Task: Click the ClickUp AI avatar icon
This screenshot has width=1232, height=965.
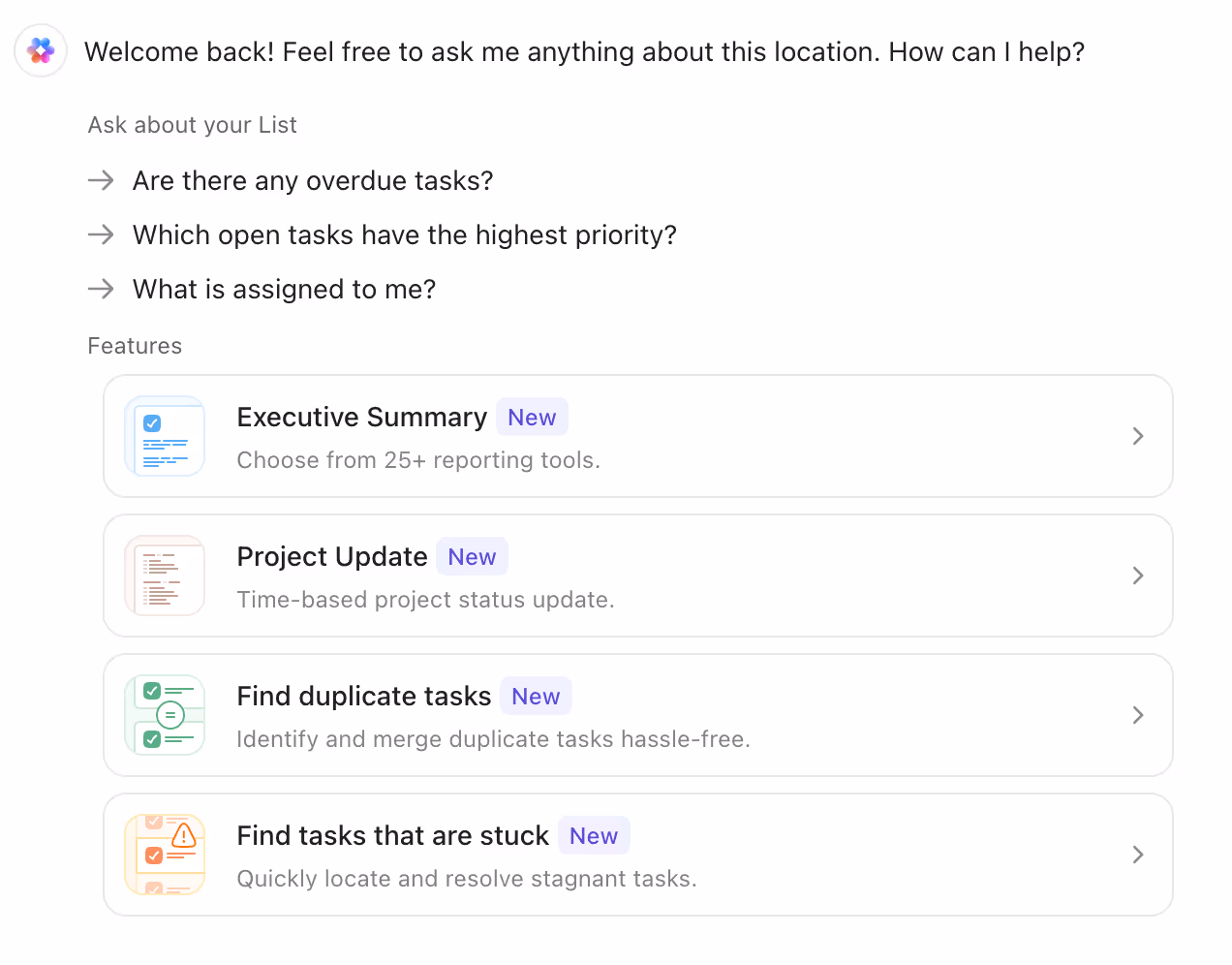Action: click(41, 50)
